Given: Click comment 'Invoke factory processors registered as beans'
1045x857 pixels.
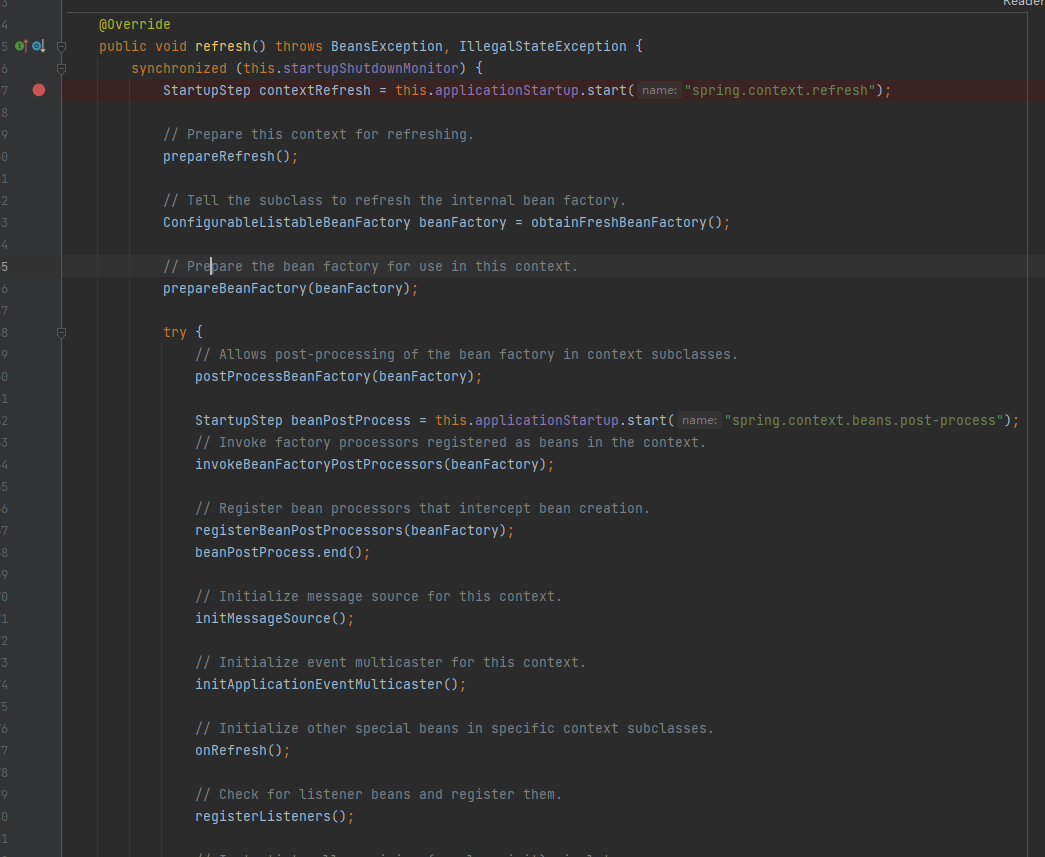Looking at the screenshot, I should tap(451, 442).
